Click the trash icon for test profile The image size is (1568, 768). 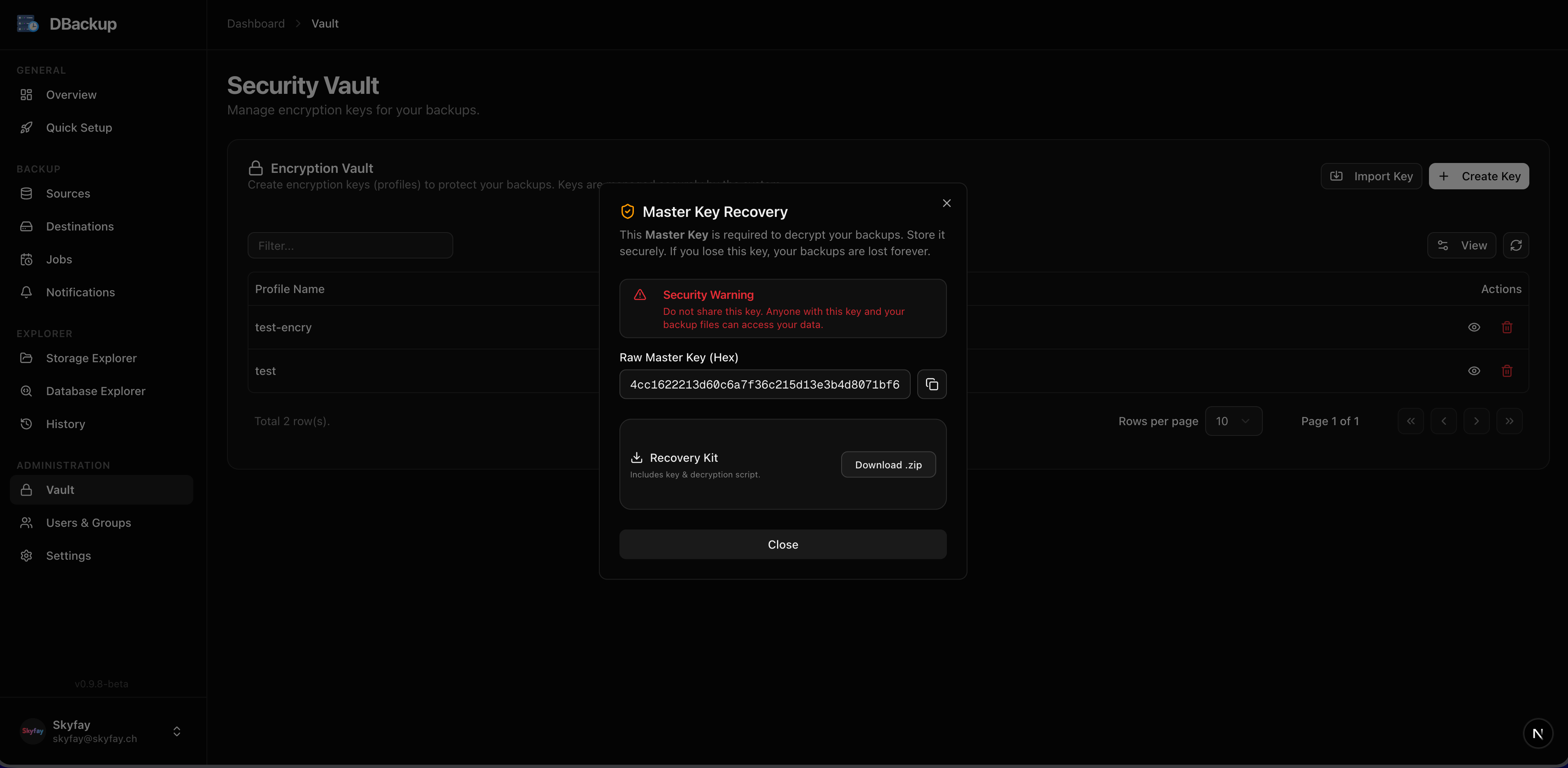pyautogui.click(x=1507, y=371)
